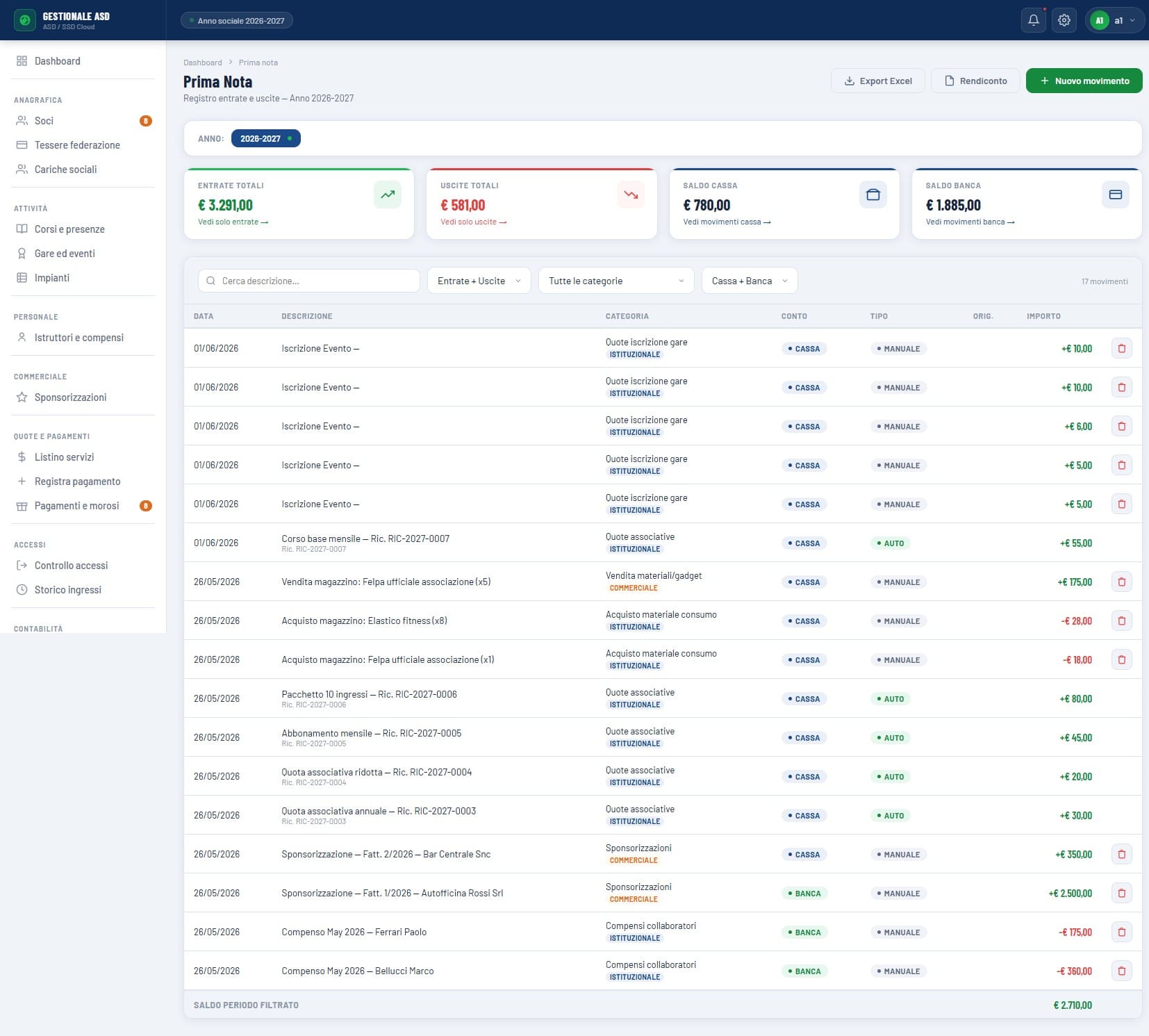The image size is (1149, 1036).
Task: Follow the Vedi movimenti banca link
Action: 970,222
